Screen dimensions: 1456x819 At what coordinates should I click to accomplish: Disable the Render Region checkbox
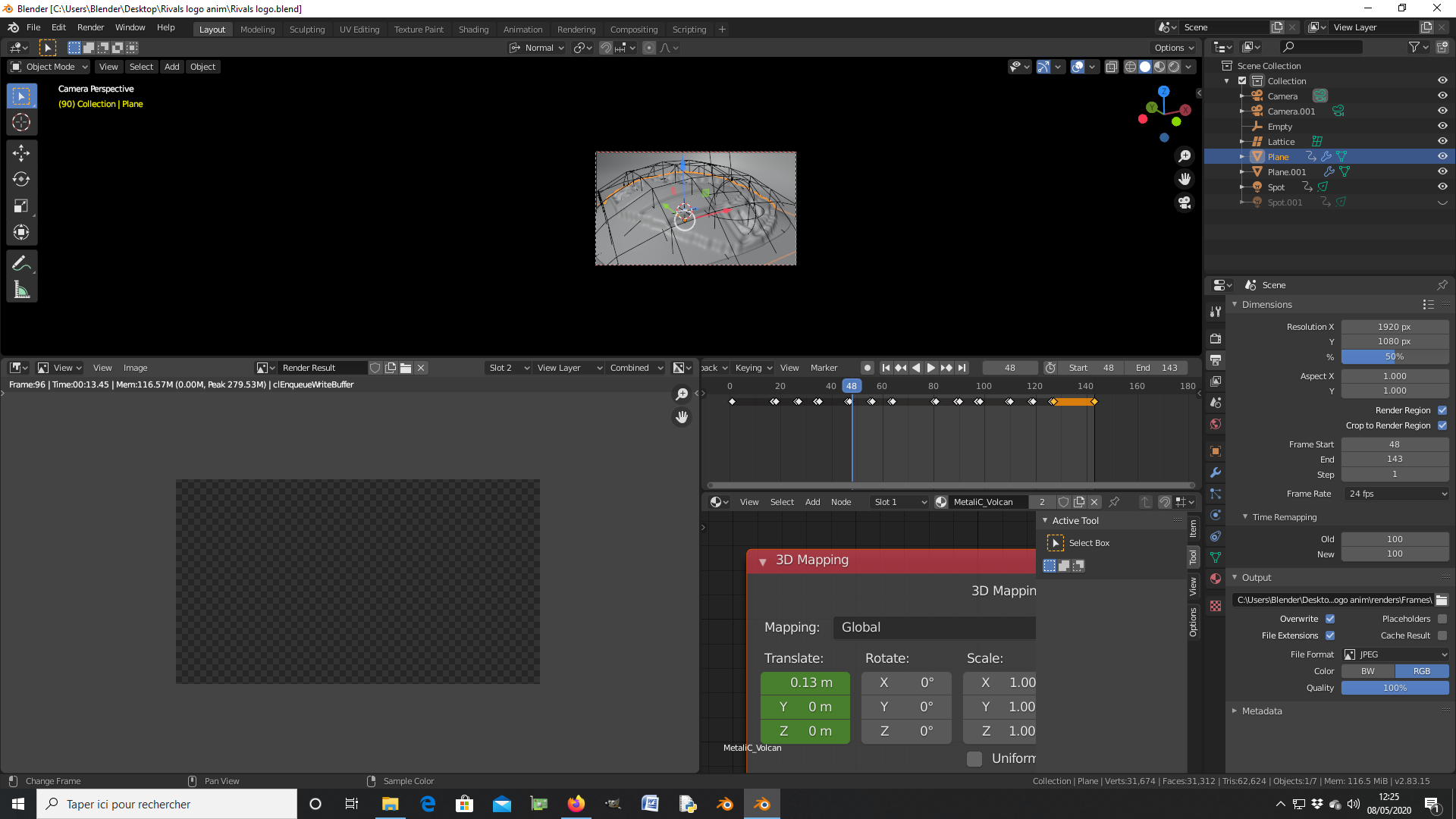point(1442,410)
